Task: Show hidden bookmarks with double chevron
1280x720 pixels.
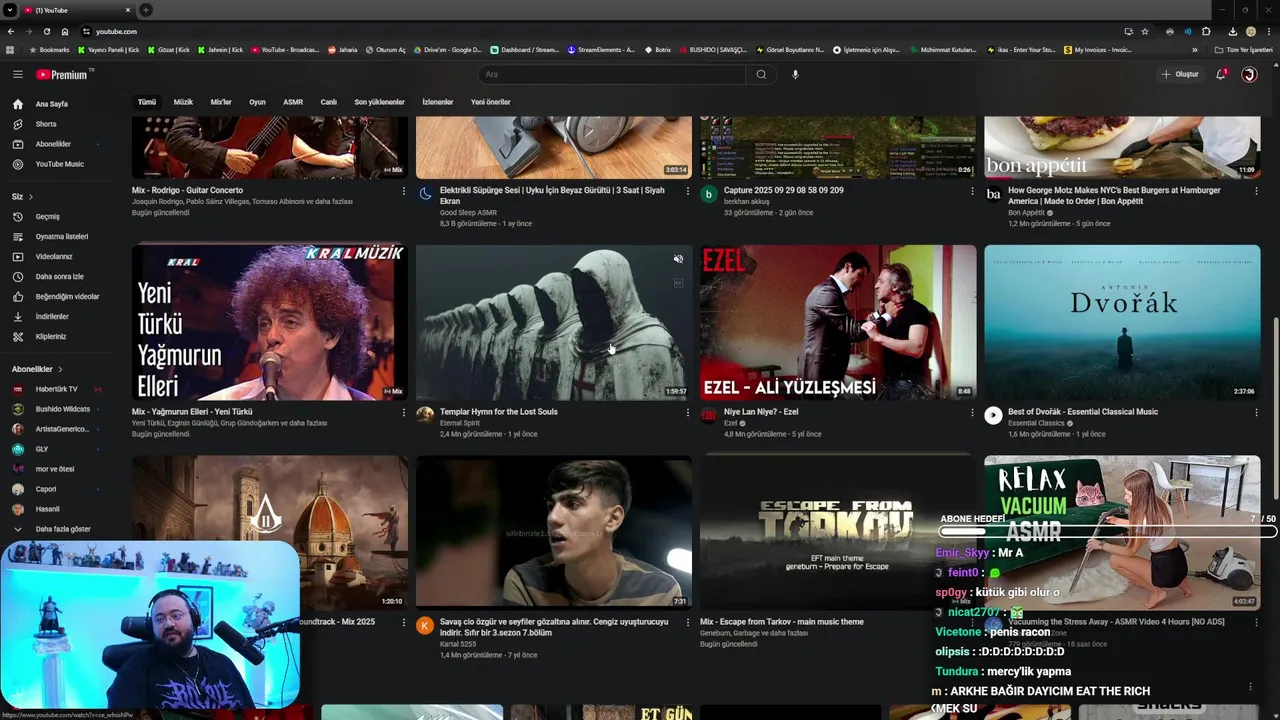Action: click(x=1194, y=50)
